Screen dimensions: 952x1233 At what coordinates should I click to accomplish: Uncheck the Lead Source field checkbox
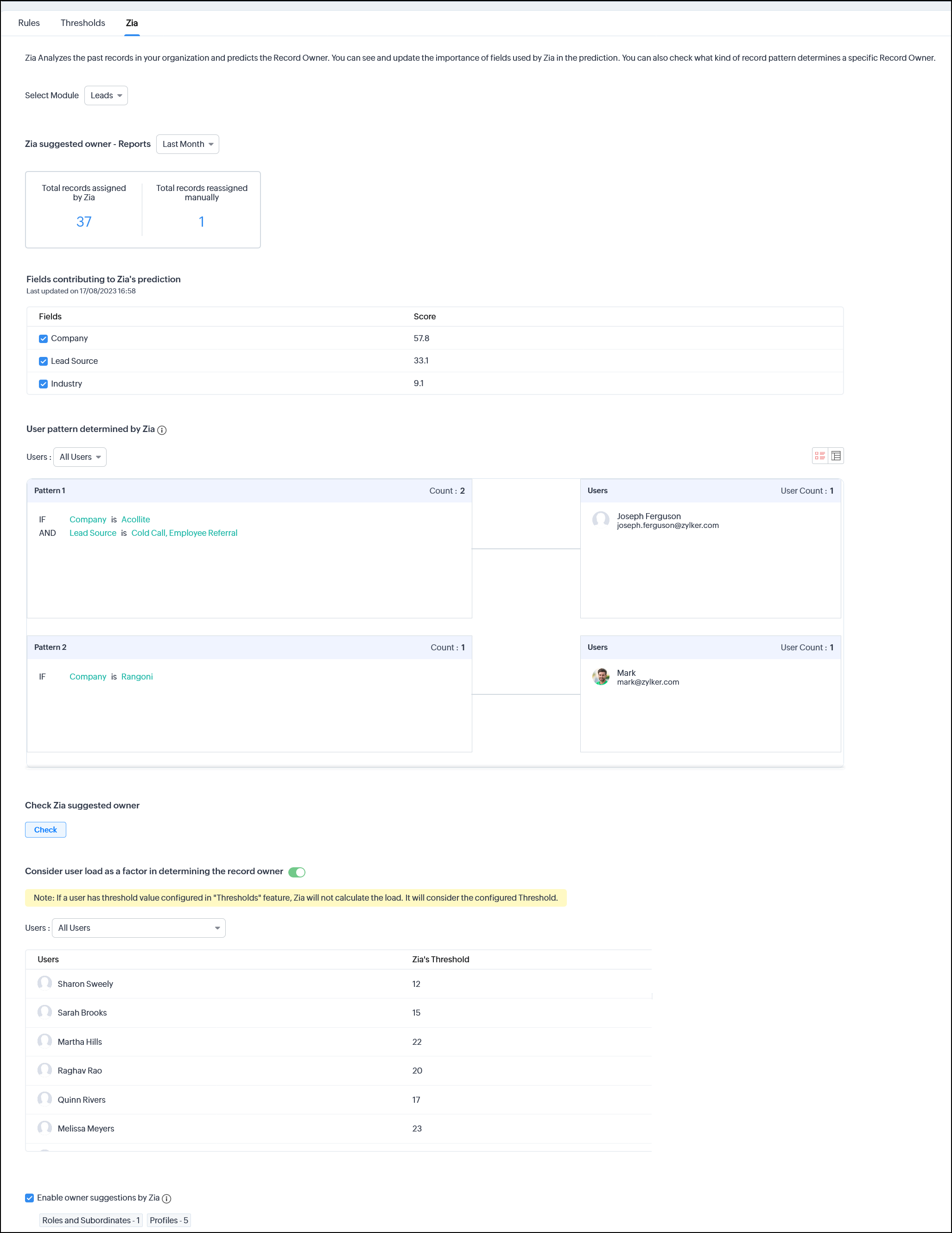[x=44, y=361]
